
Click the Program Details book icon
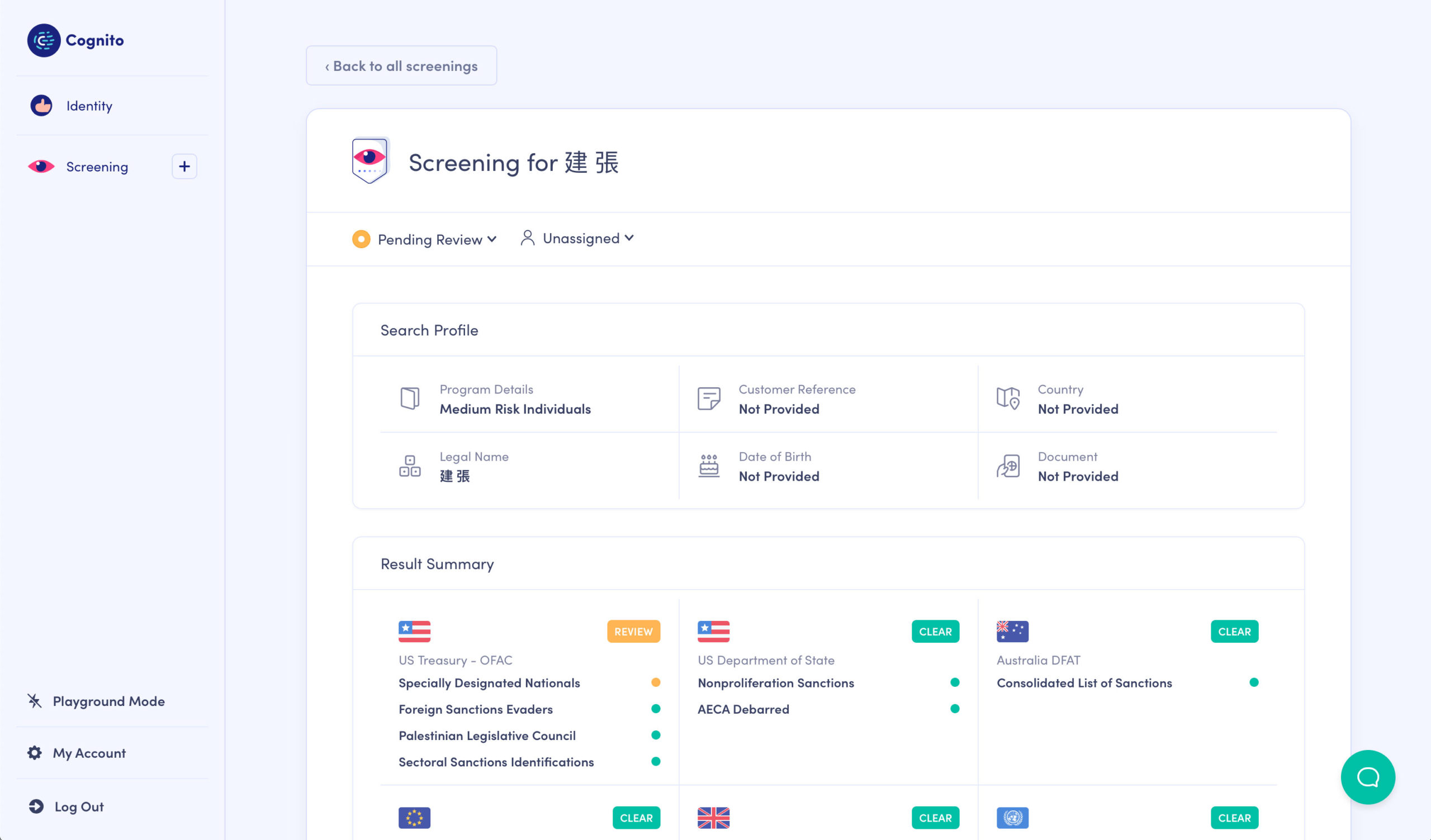410,398
